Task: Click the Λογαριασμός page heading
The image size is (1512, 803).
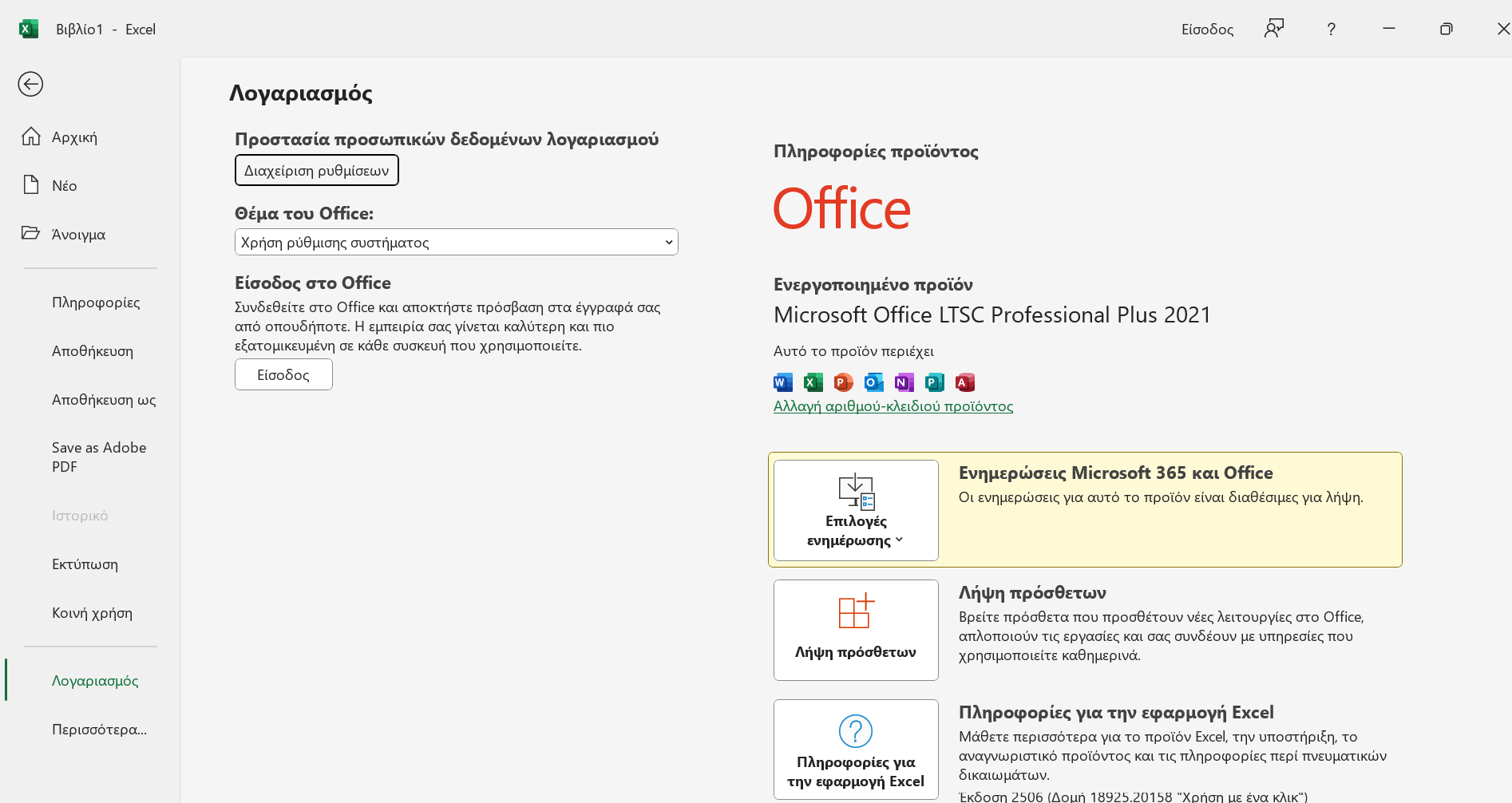Action: pos(301,93)
